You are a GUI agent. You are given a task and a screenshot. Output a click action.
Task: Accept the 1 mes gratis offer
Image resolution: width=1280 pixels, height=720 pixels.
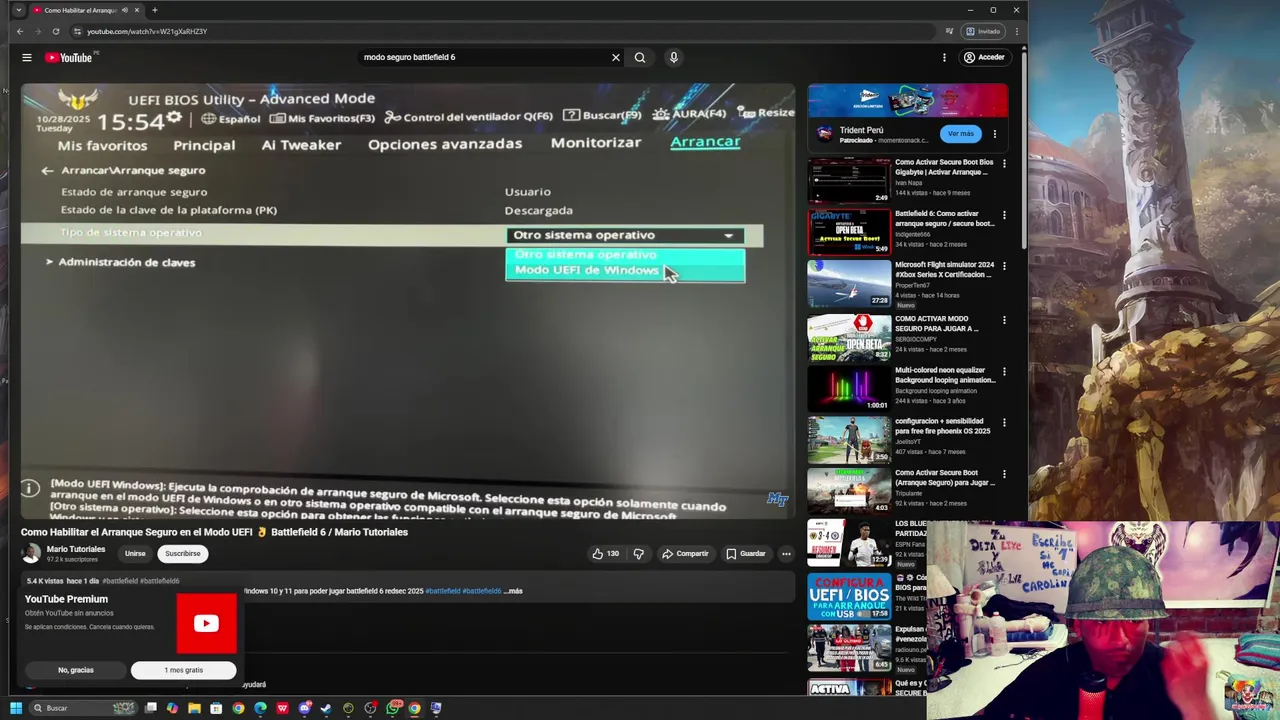[184, 670]
